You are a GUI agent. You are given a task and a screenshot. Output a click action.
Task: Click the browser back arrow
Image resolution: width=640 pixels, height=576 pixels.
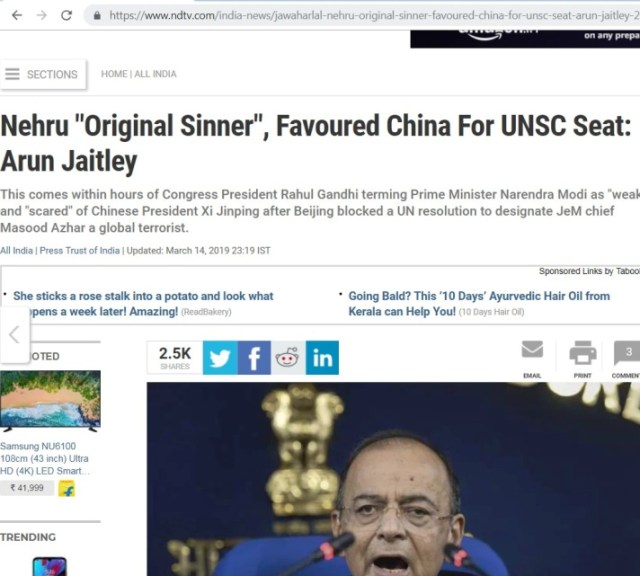17,16
